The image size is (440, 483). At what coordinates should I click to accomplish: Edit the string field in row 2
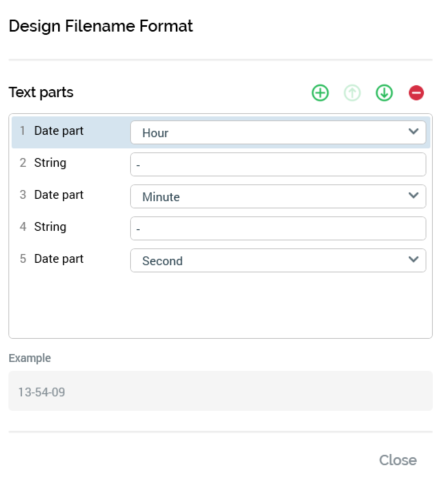click(x=278, y=165)
